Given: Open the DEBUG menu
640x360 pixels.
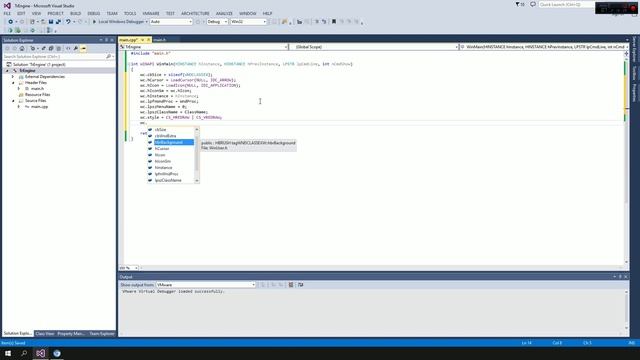Looking at the screenshot, I should 93,13.
